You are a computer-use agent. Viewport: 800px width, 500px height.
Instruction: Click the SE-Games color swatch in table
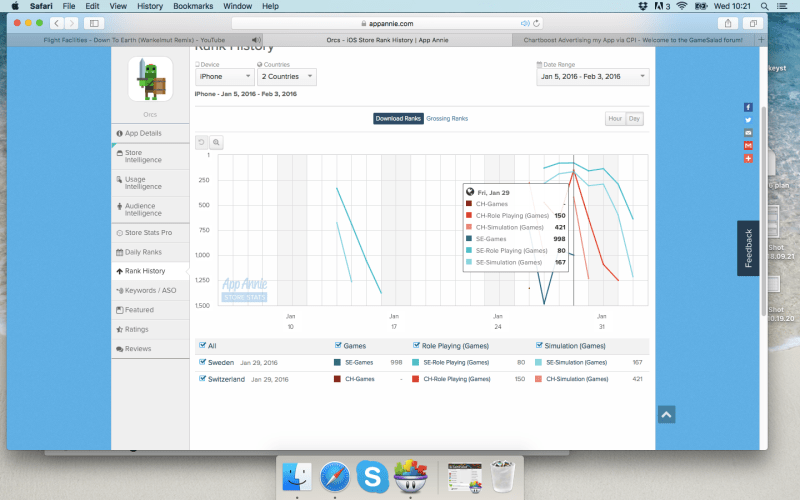337,362
